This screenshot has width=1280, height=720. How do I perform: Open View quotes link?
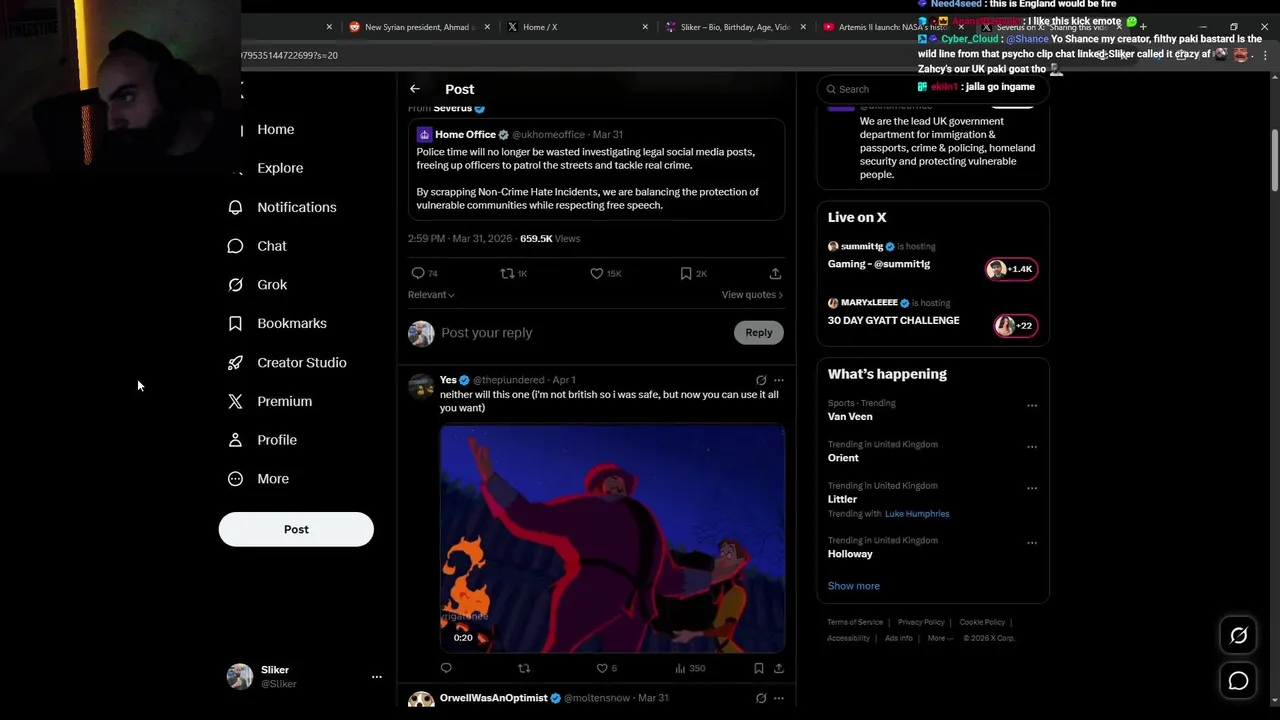coord(752,295)
